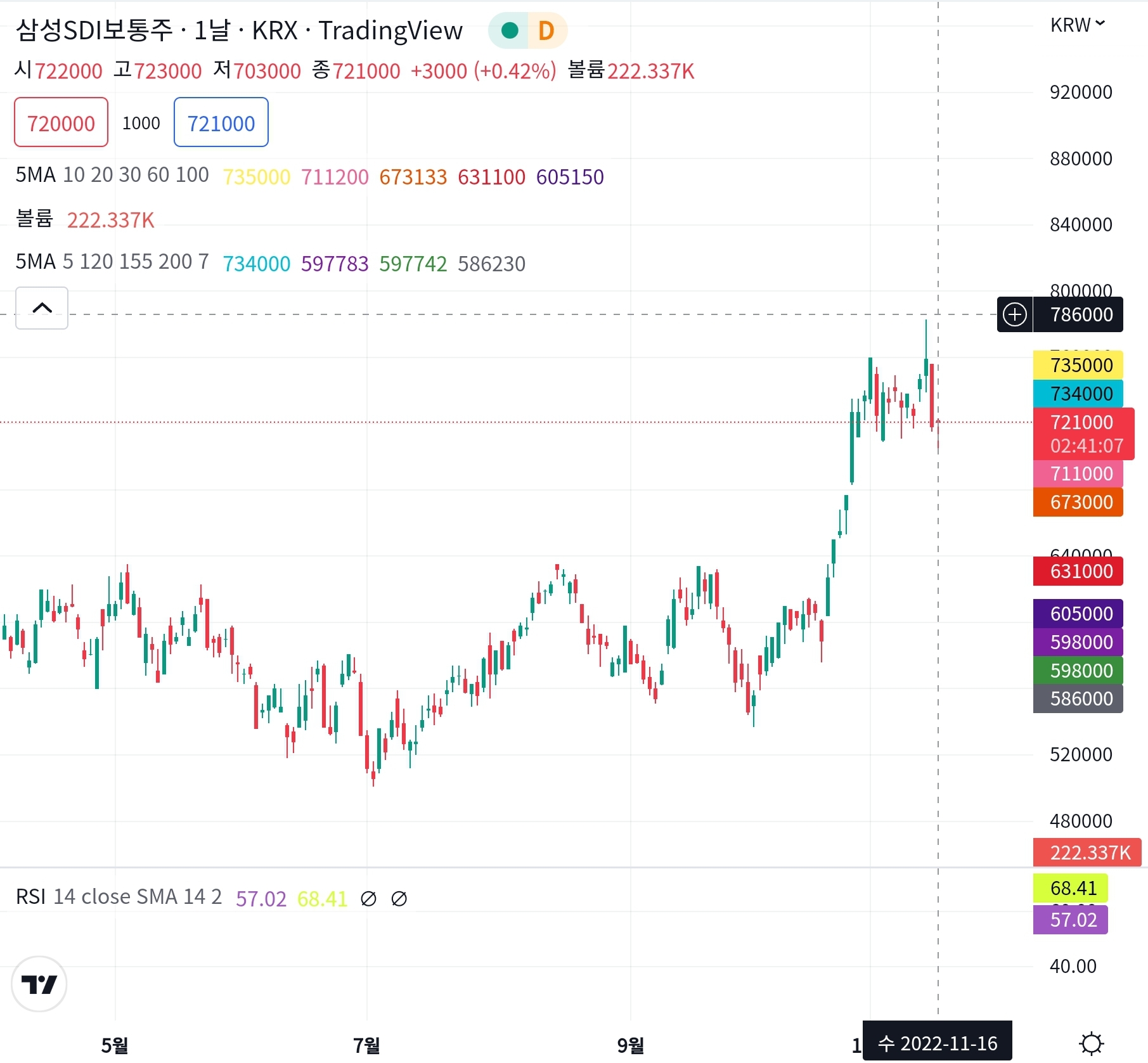Screen dimensions: 1148x1063
Task: Click the purple 605150 MA legend value
Action: 570,177
